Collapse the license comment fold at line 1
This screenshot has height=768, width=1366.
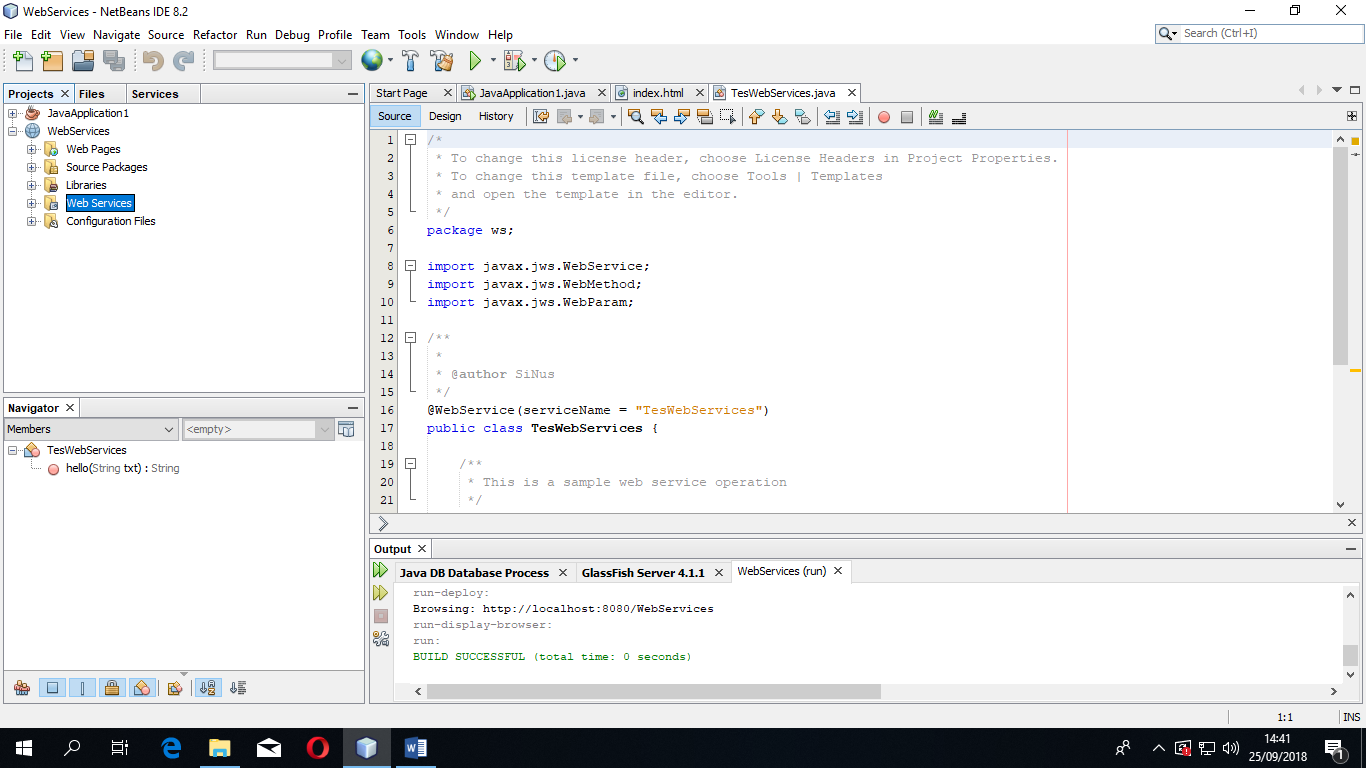[x=411, y=140]
